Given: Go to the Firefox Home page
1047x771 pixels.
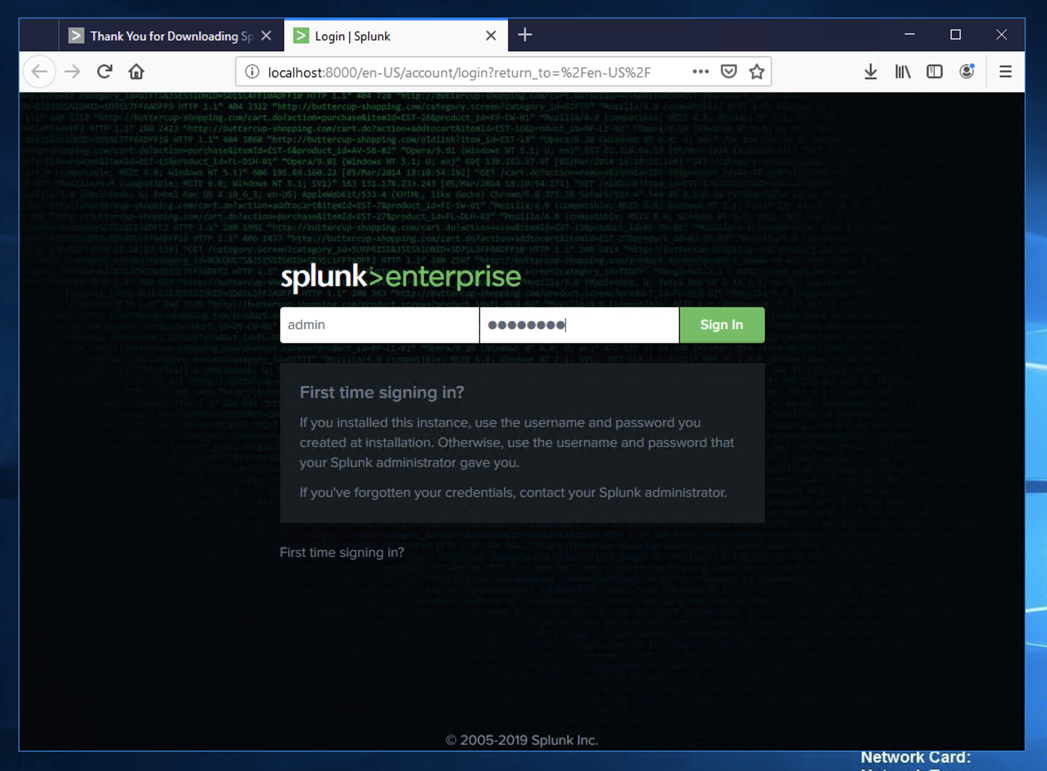Looking at the screenshot, I should [136, 71].
